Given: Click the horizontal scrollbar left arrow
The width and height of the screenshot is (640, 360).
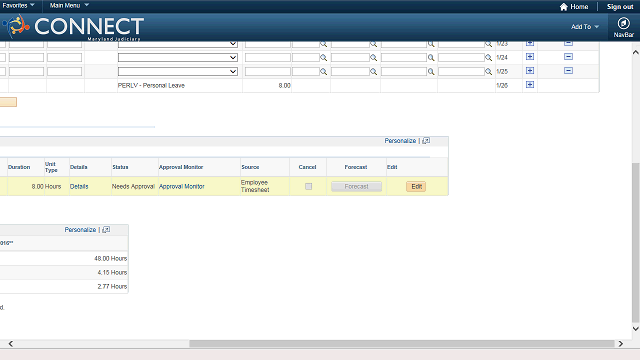Looking at the screenshot, I should 11,344.
